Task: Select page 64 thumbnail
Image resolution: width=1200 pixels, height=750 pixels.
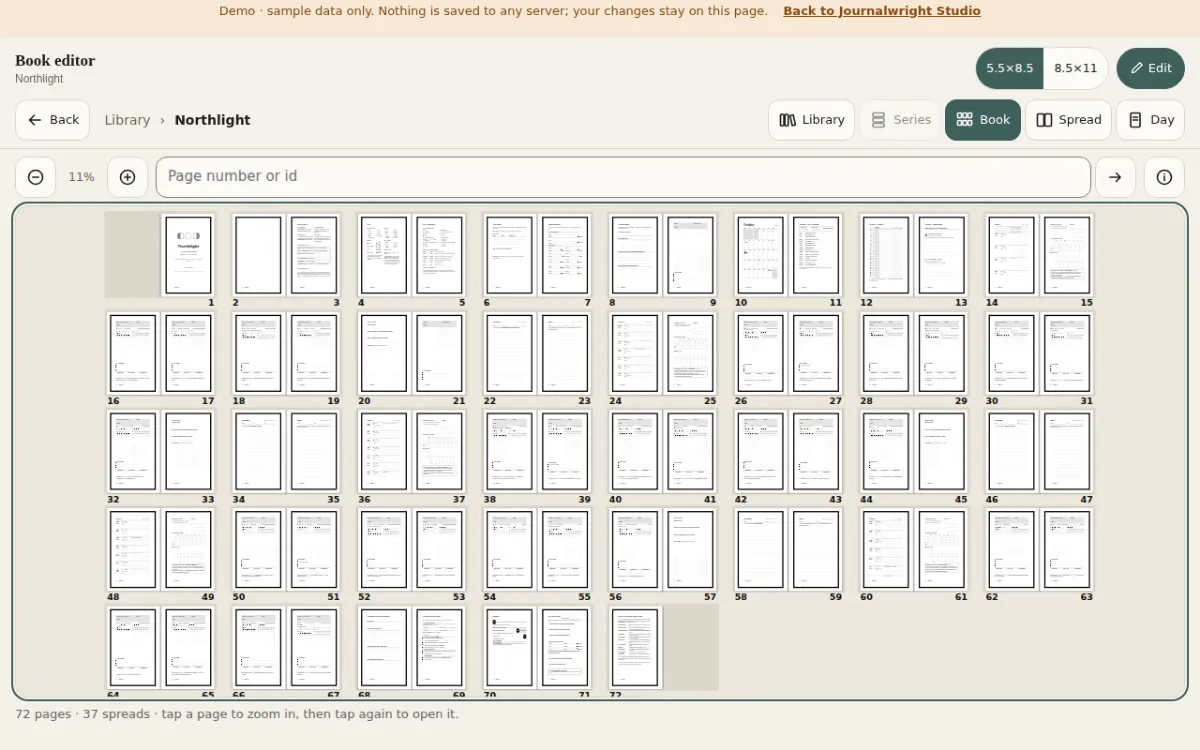Action: pos(133,647)
